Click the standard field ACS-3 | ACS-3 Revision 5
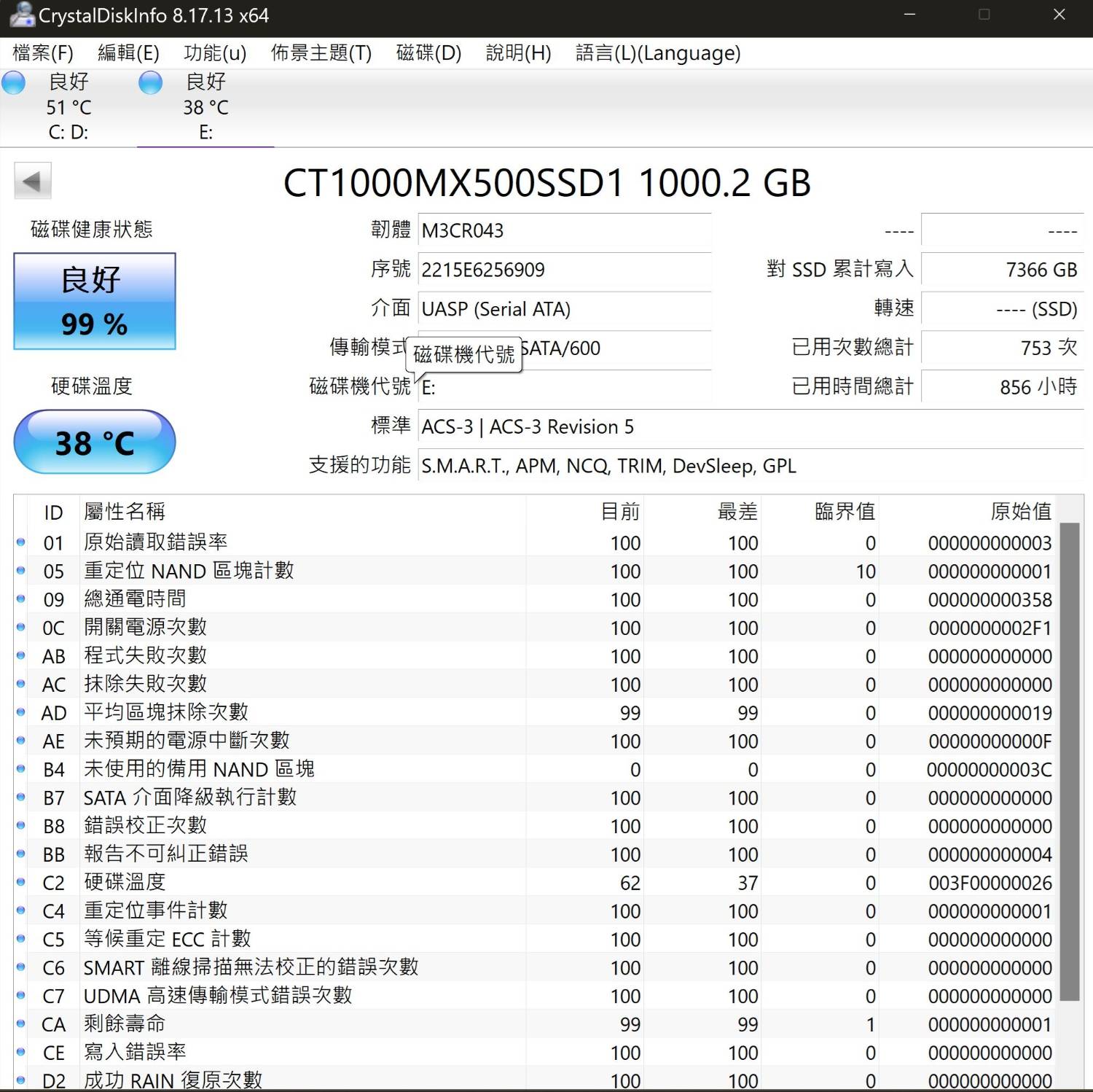Viewport: 1093px width, 1092px height. click(x=751, y=426)
